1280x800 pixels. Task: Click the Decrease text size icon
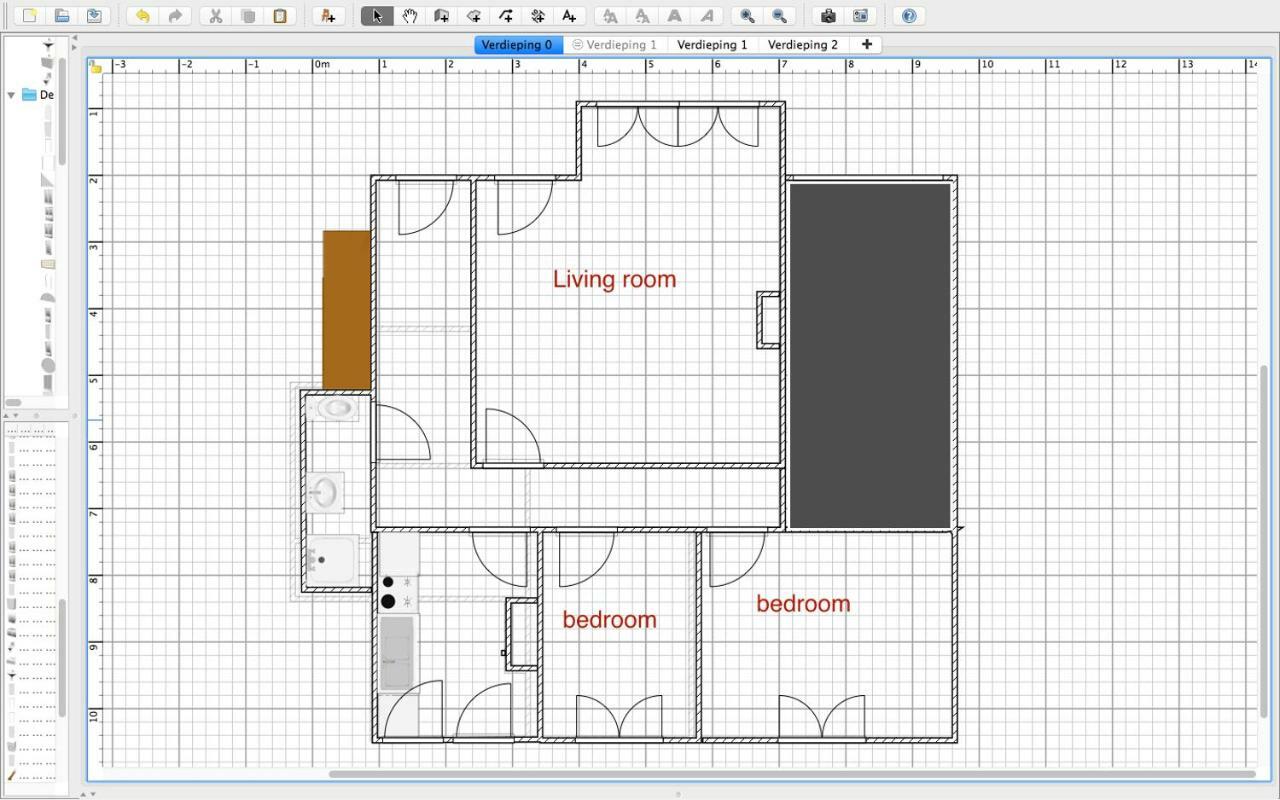click(642, 16)
